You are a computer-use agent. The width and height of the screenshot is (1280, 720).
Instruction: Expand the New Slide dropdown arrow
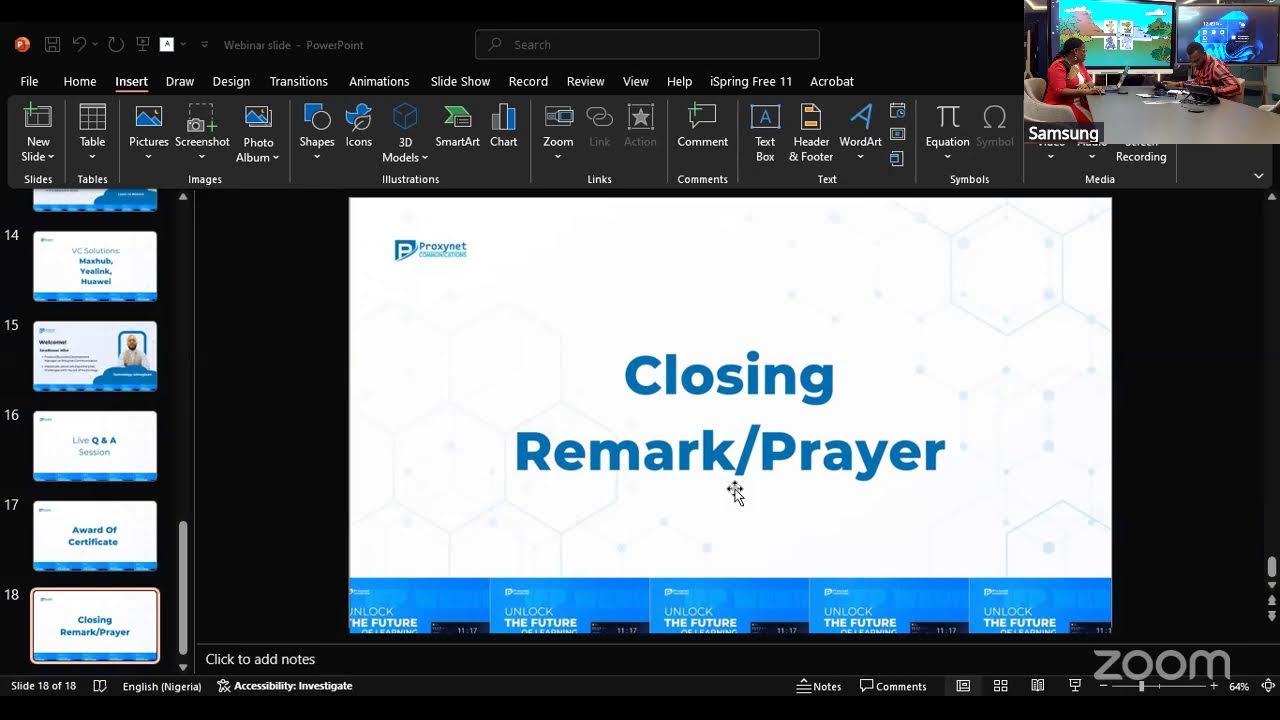(50, 157)
